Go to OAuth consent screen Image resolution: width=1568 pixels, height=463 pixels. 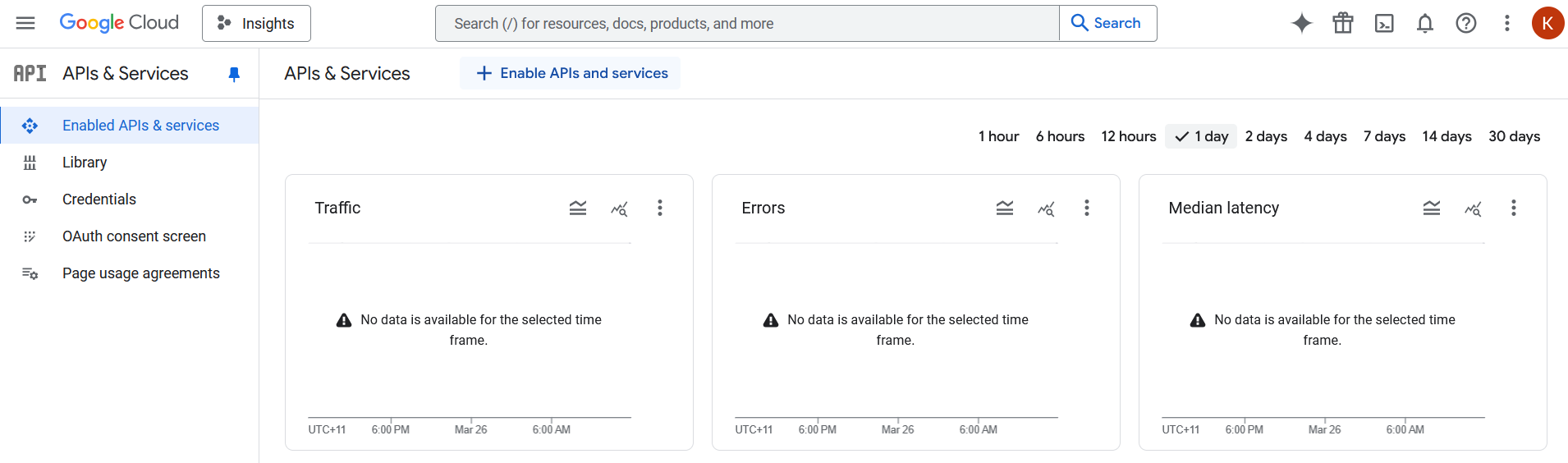tap(130, 236)
